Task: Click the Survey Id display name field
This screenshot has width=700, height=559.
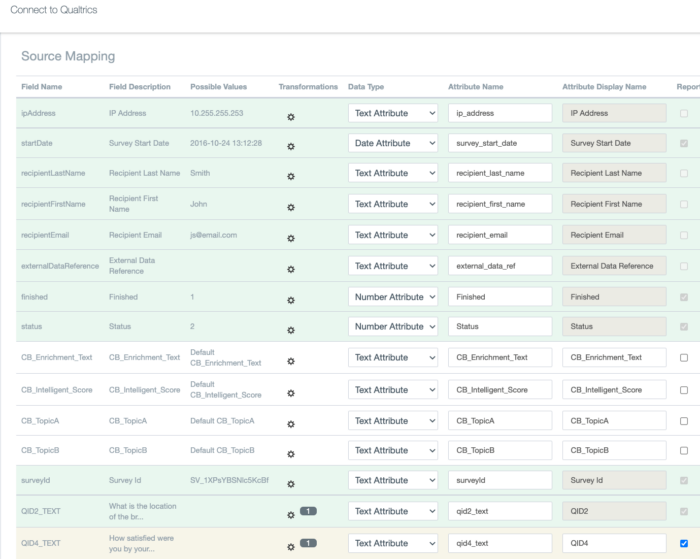Action: (x=614, y=480)
